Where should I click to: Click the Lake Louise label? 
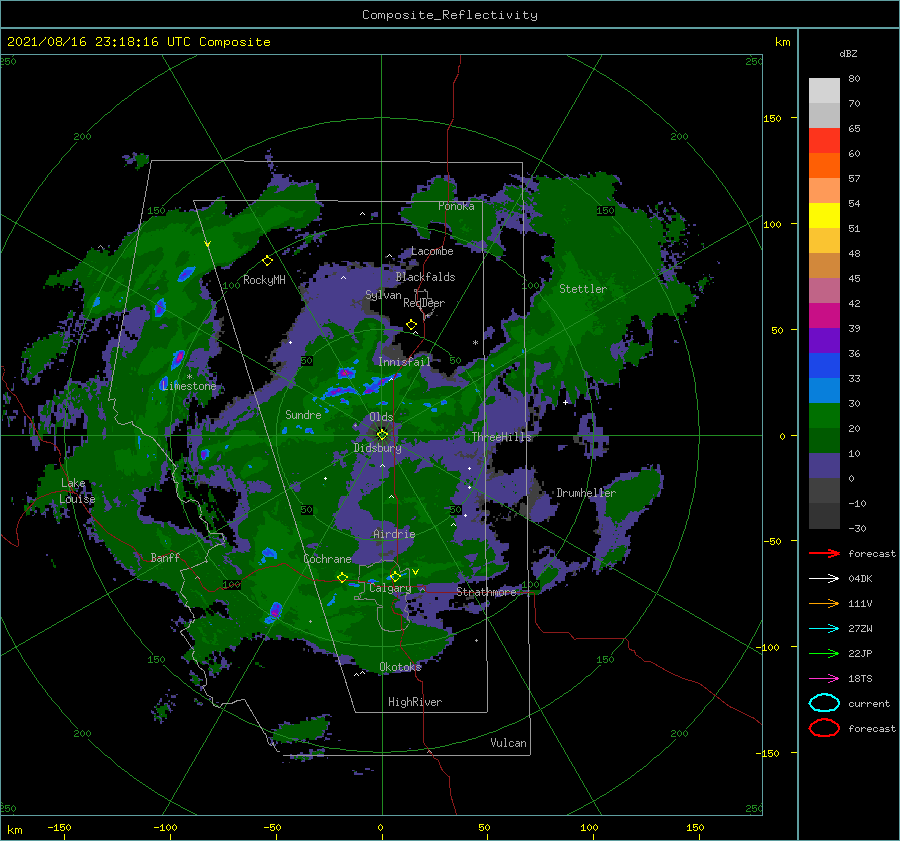[x=77, y=491]
